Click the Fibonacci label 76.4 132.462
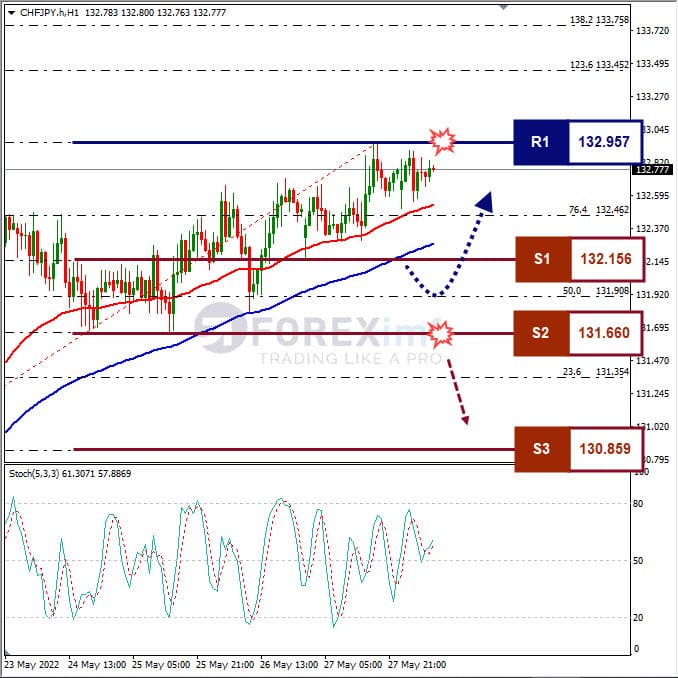This screenshot has width=678, height=678. point(599,210)
